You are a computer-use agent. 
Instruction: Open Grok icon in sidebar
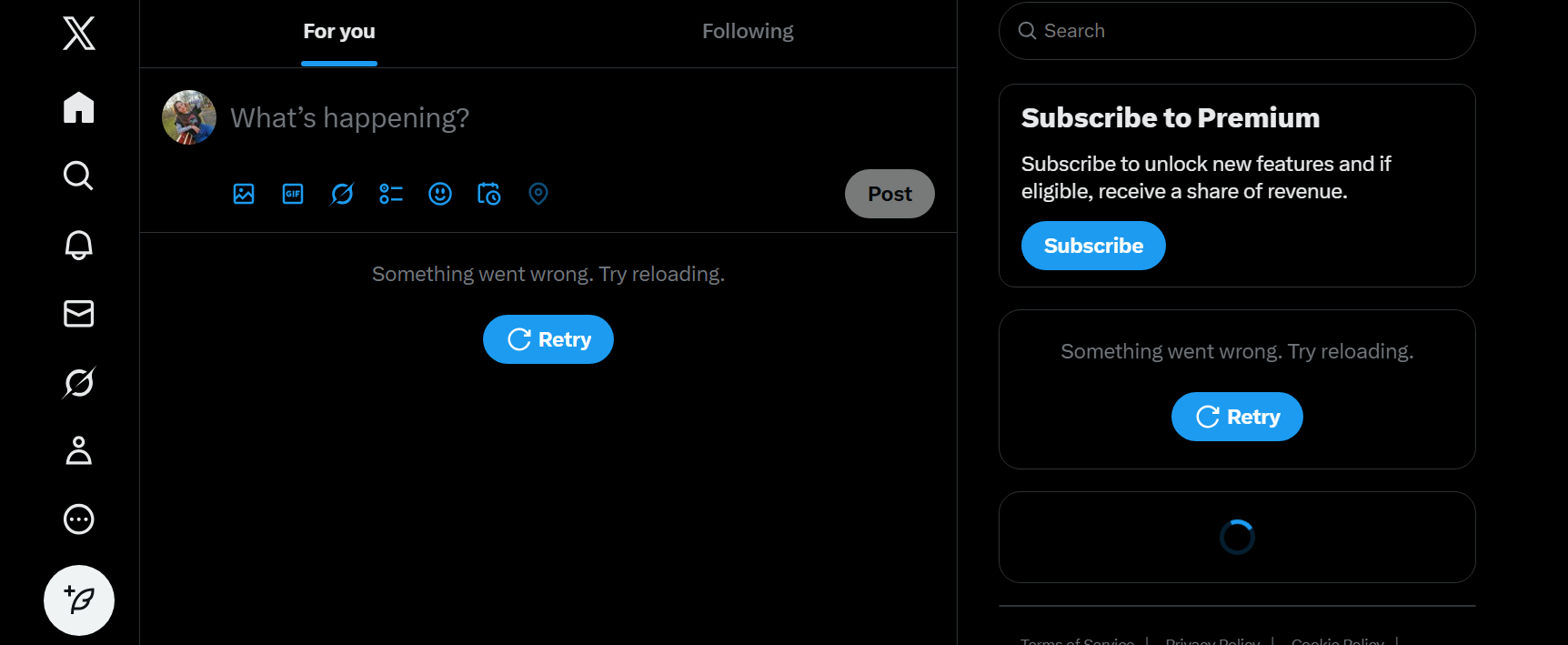point(79,383)
